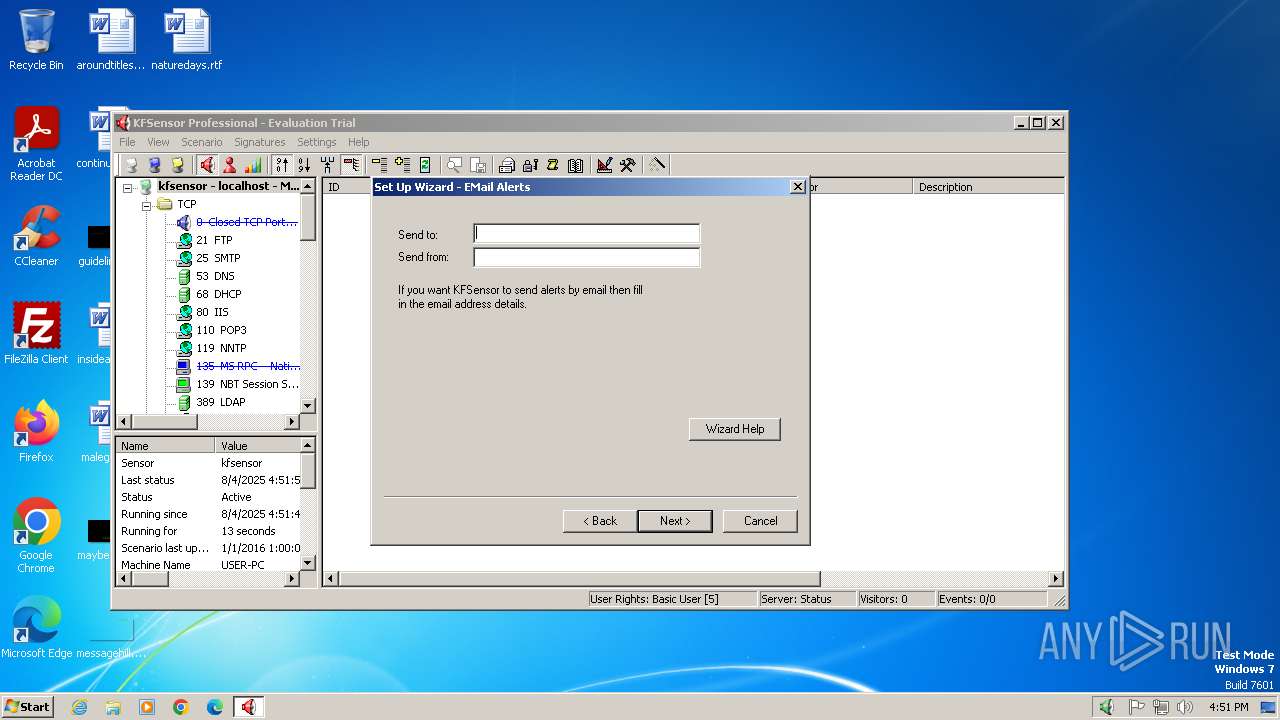Viewport: 1280px width, 720px height.
Task: Open the File menu
Action: (x=127, y=142)
